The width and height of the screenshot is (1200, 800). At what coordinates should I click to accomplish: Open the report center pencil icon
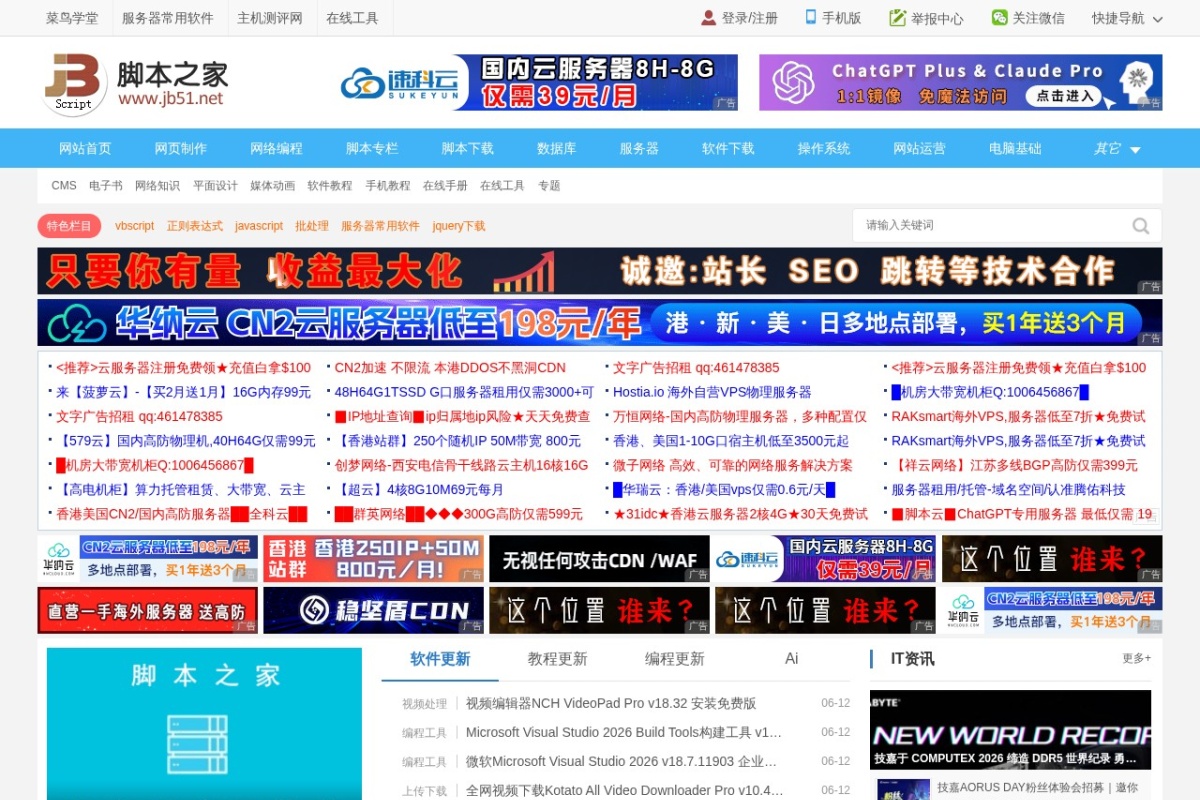pyautogui.click(x=897, y=18)
